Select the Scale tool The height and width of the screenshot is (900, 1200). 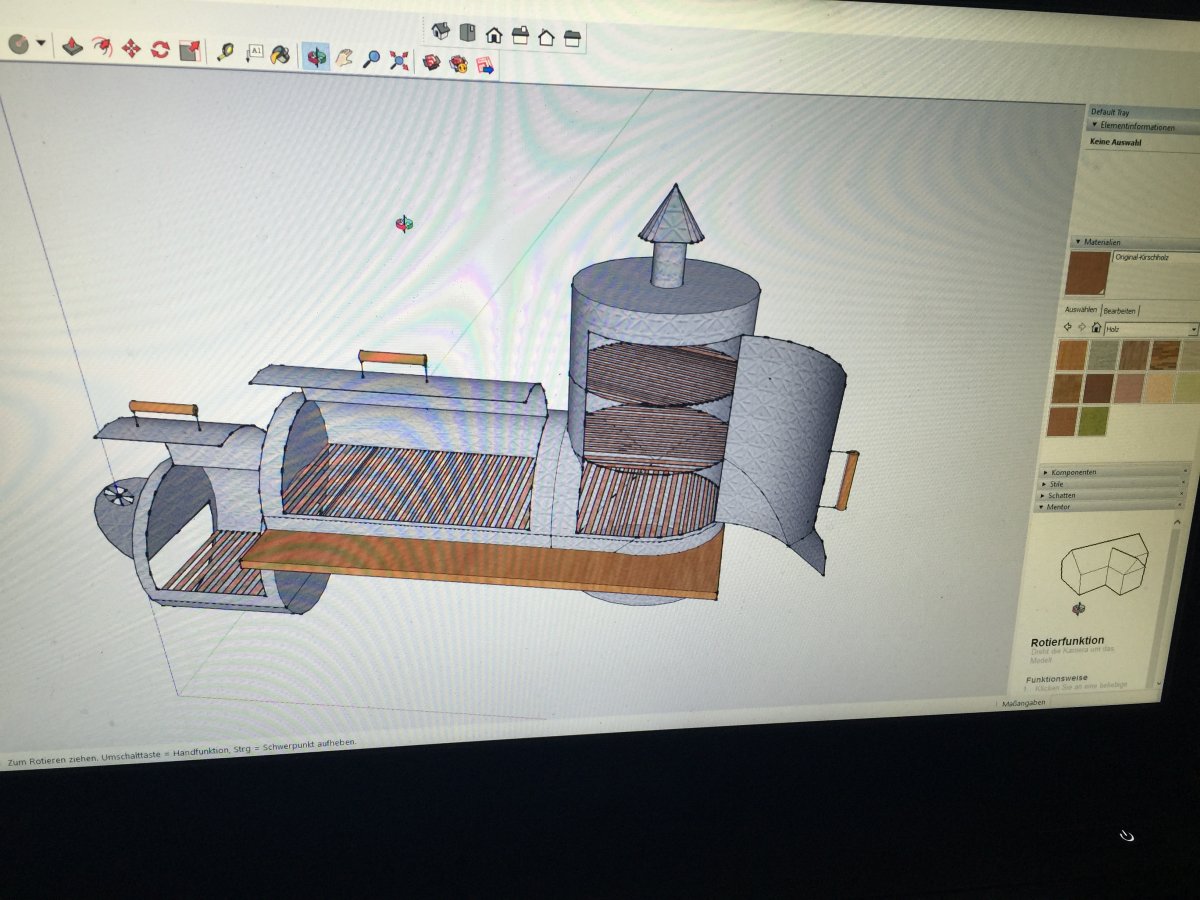190,50
